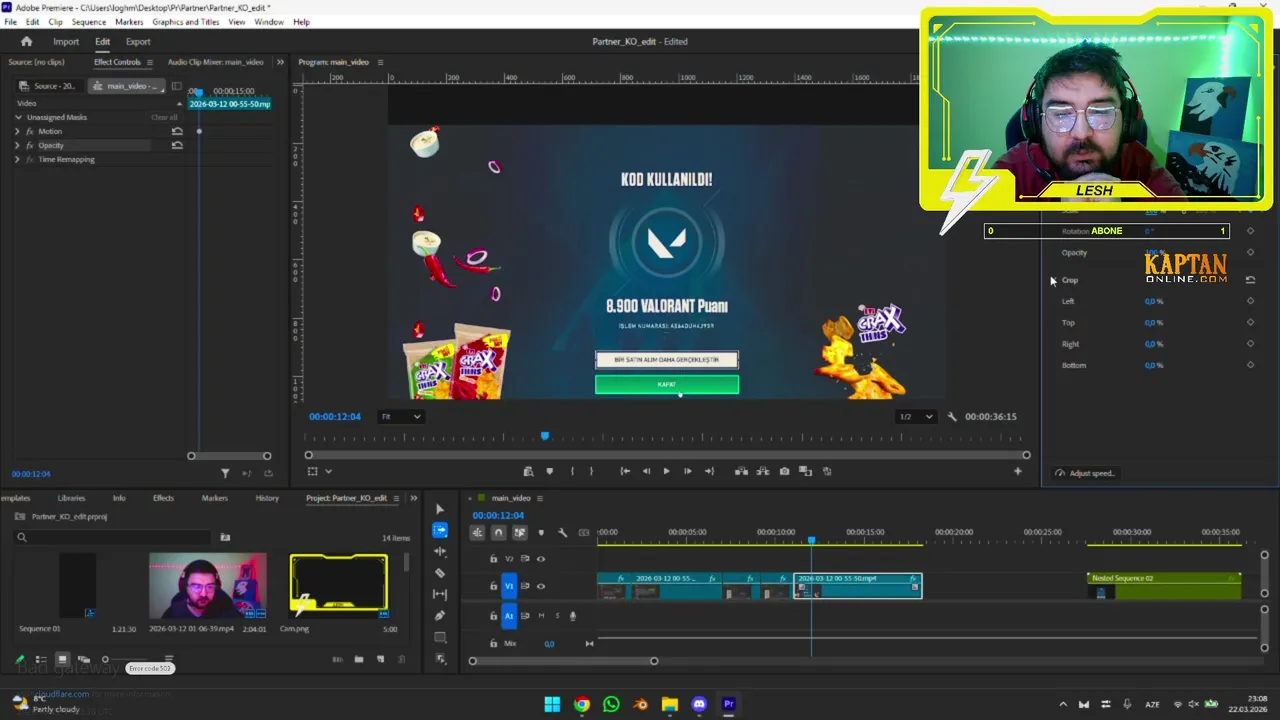The width and height of the screenshot is (1280, 720).
Task: Toggle lock on V2 track
Action: tap(493, 559)
